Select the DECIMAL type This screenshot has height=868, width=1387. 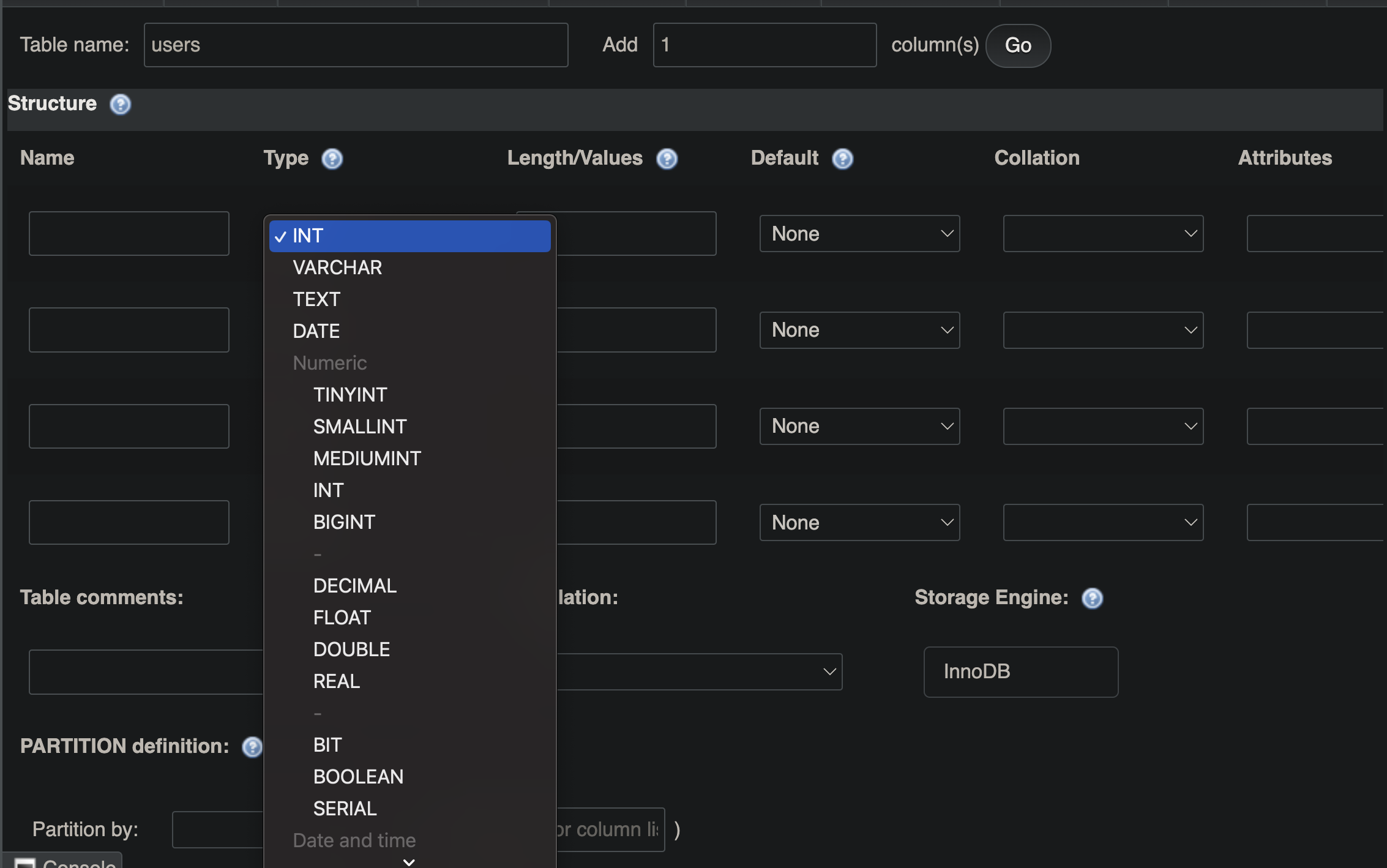[x=409, y=586]
